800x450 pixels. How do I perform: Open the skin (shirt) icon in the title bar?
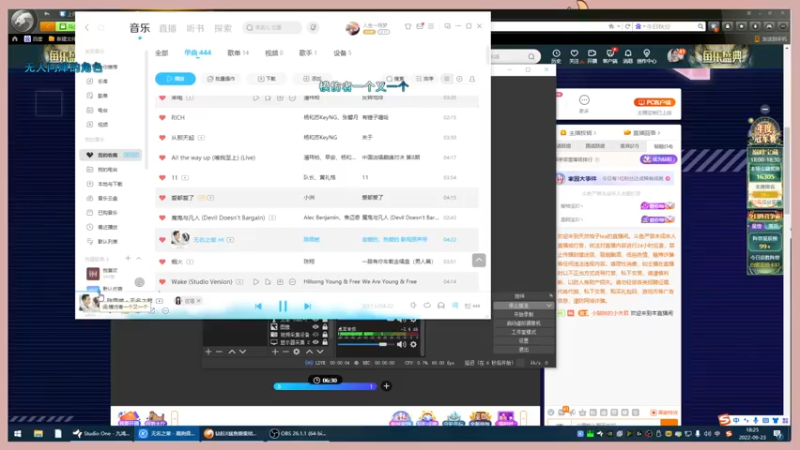[x=408, y=26]
